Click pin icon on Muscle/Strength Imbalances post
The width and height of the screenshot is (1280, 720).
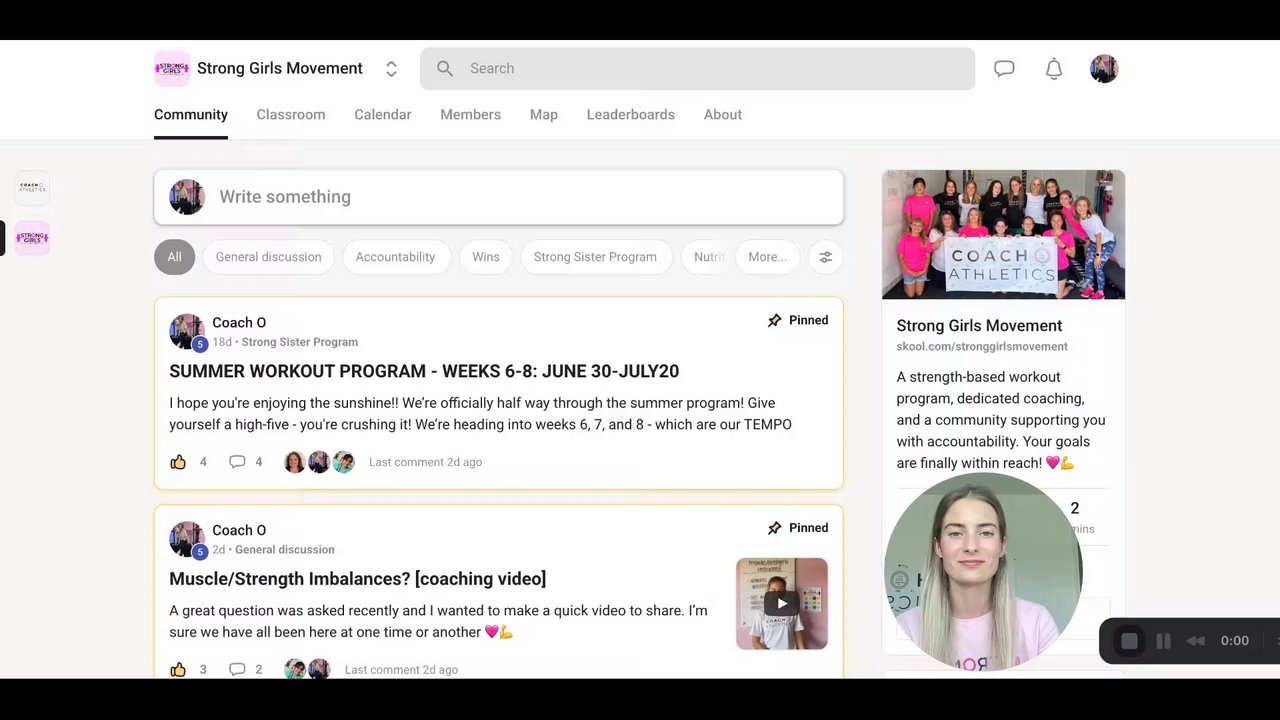click(x=775, y=528)
